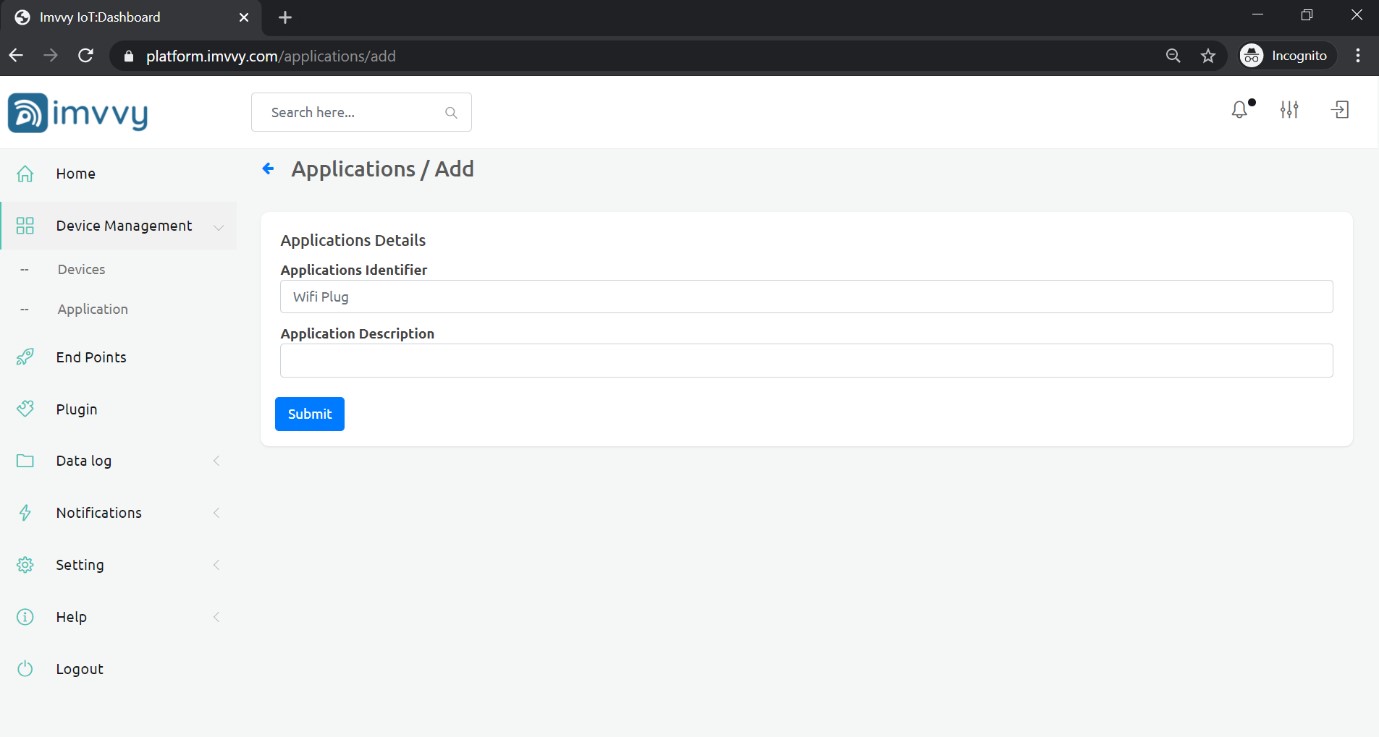
Task: Click the Device Management grid icon
Action: click(x=25, y=226)
